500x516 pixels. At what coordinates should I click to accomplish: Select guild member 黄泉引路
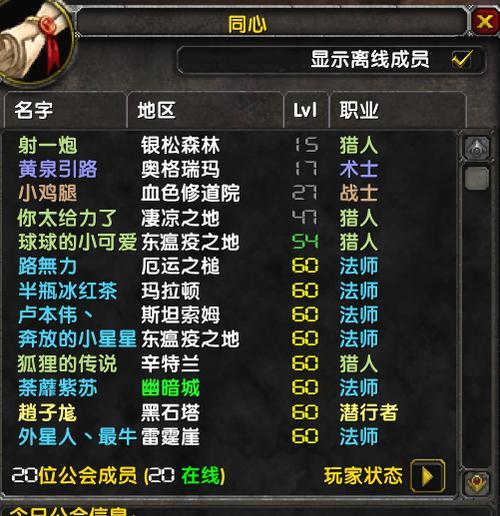point(230,169)
